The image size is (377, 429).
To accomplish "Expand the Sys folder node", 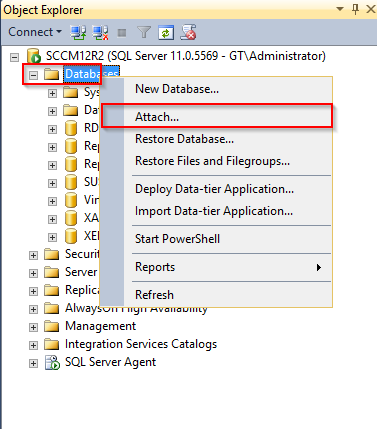I will [x=52, y=93].
